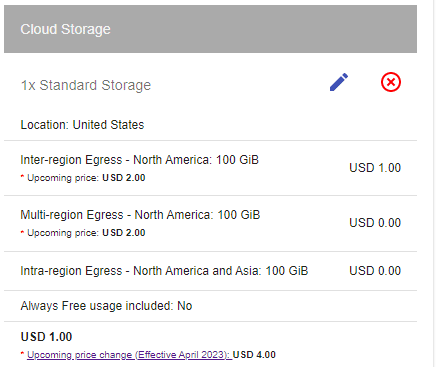Click the USD 1.00 Inter-region Egress price
441x367 pixels.
pos(375,168)
